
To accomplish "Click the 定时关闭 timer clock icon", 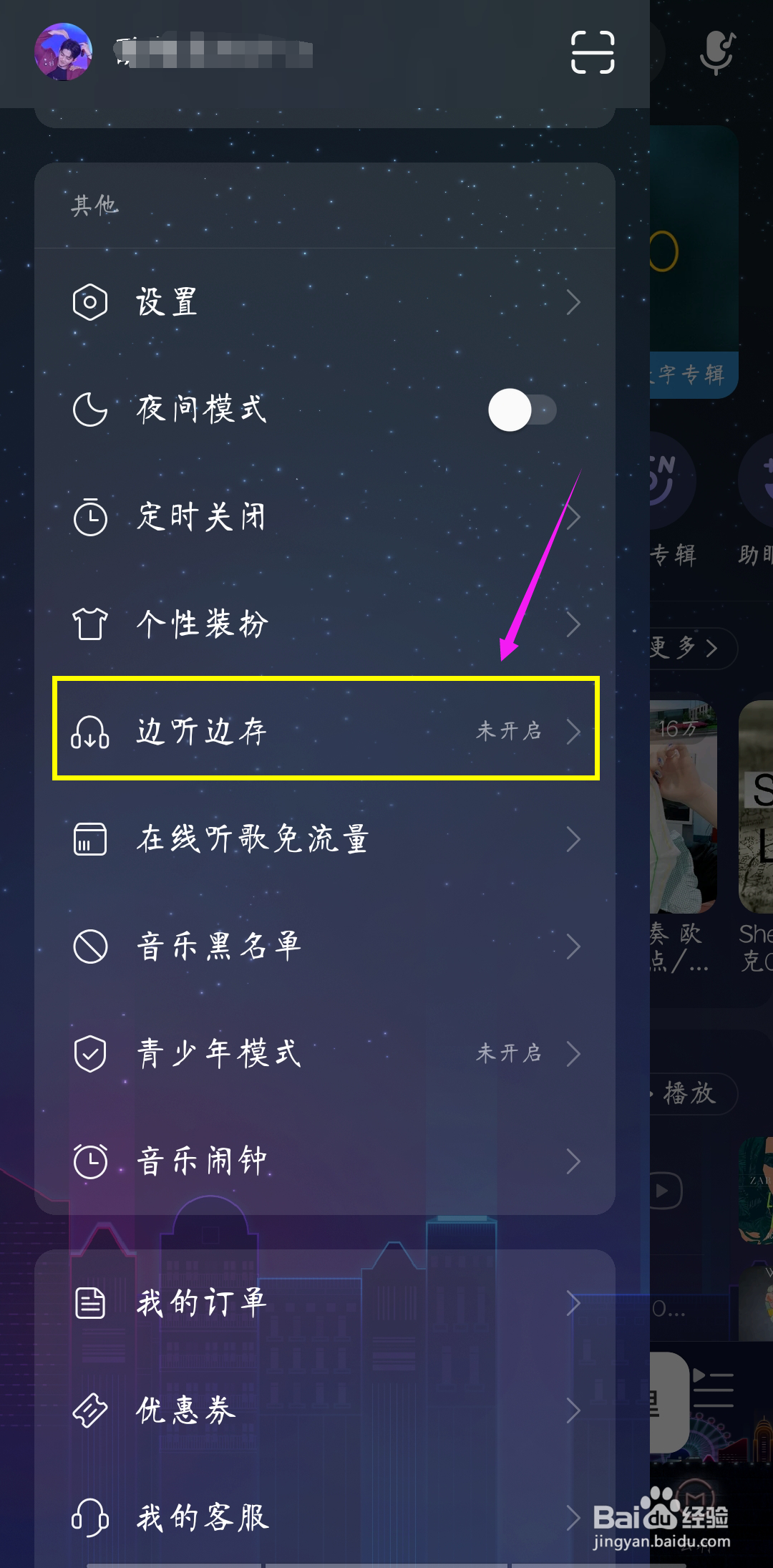I will point(90,517).
